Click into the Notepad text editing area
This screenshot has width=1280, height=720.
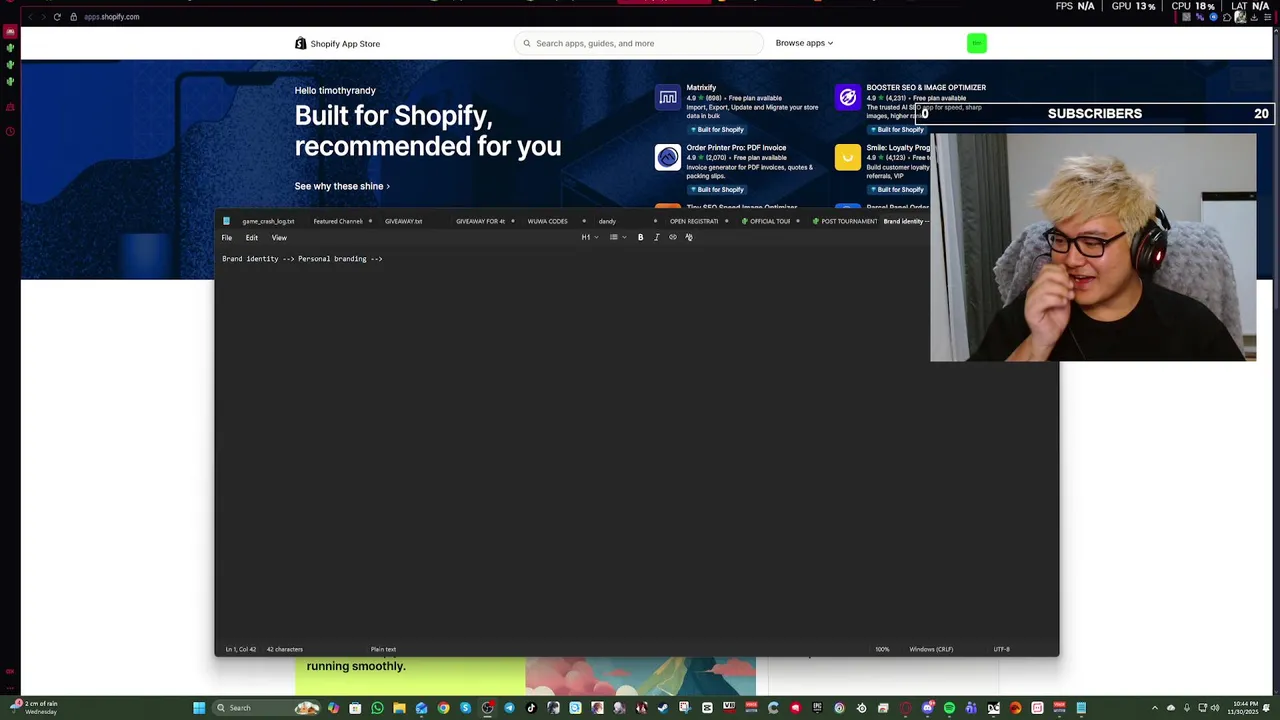click(x=636, y=445)
